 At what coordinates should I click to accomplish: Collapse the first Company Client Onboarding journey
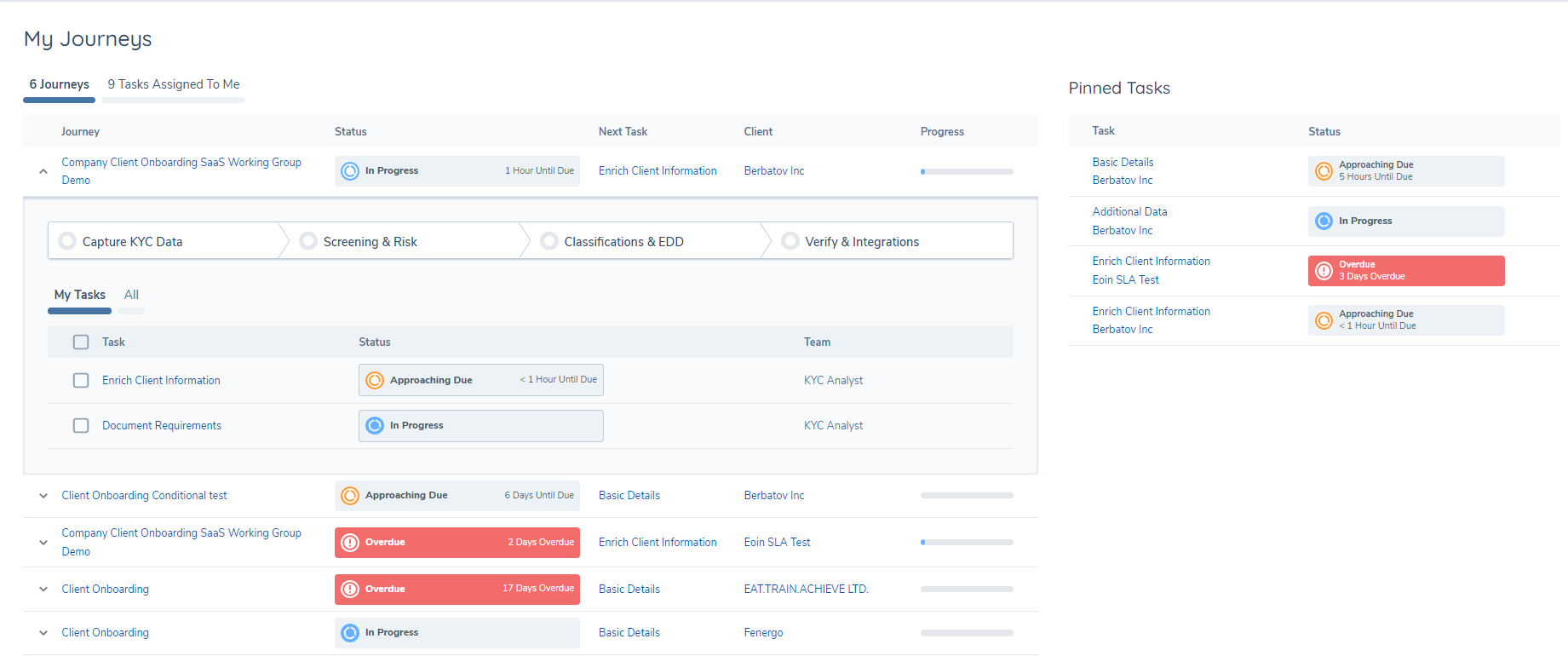click(43, 171)
